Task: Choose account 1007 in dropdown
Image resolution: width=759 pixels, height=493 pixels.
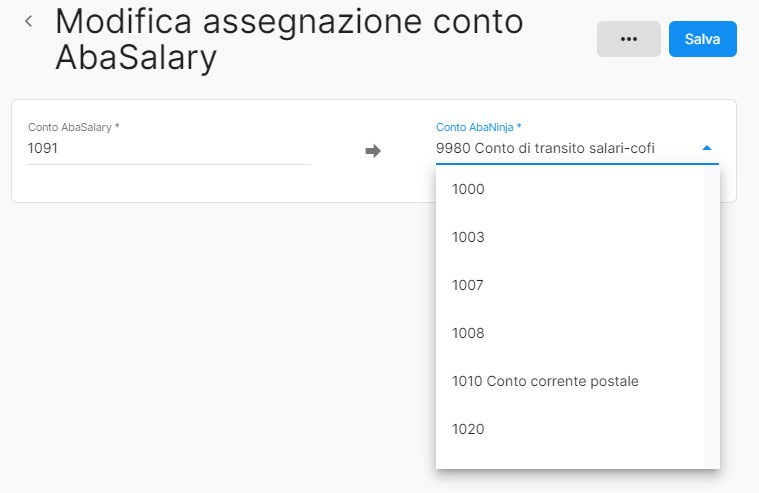Action: coord(570,285)
